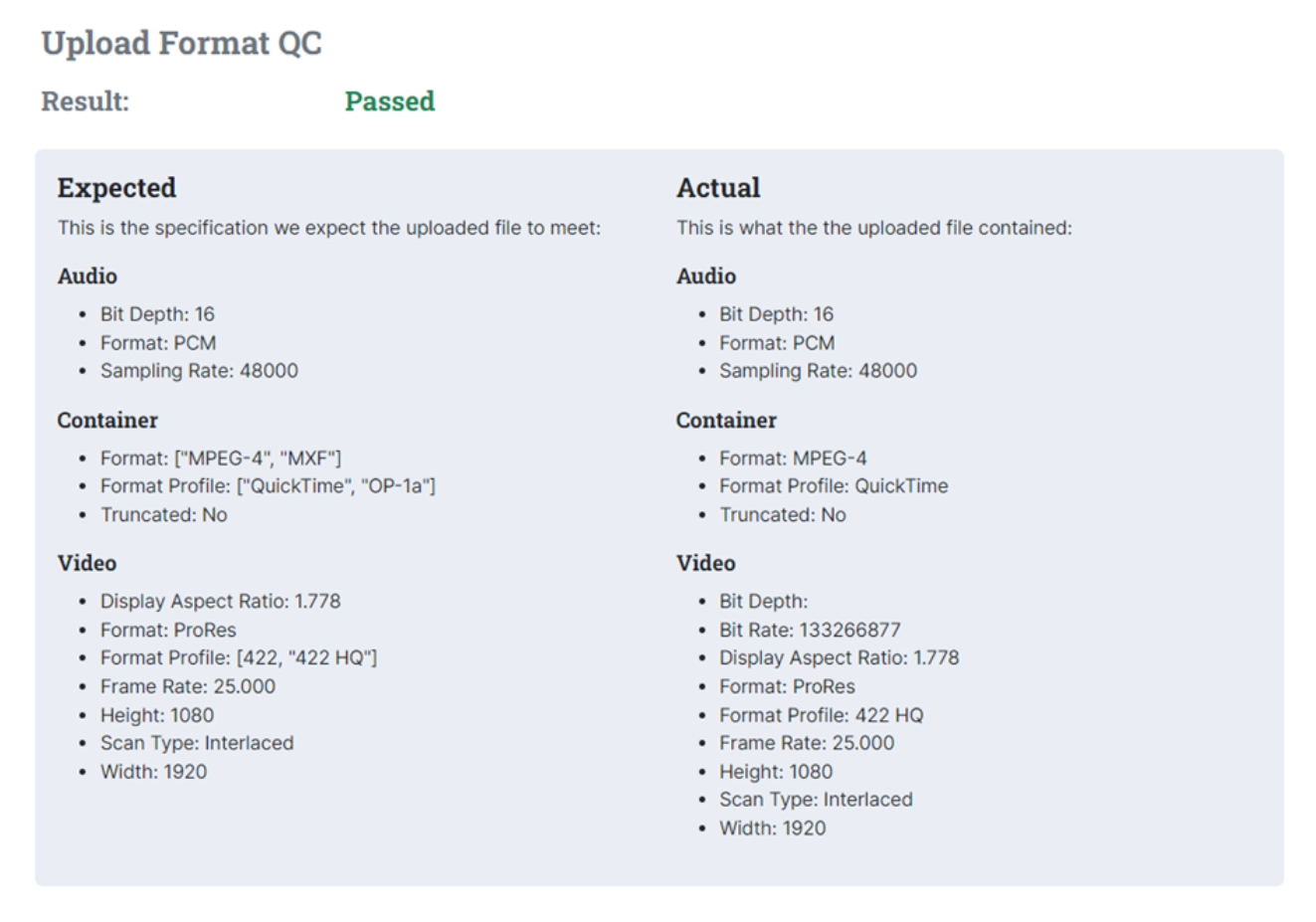Click actual Bit Rate: 133266877 entry
Viewport: 1316px width, 922px height.
click(810, 630)
